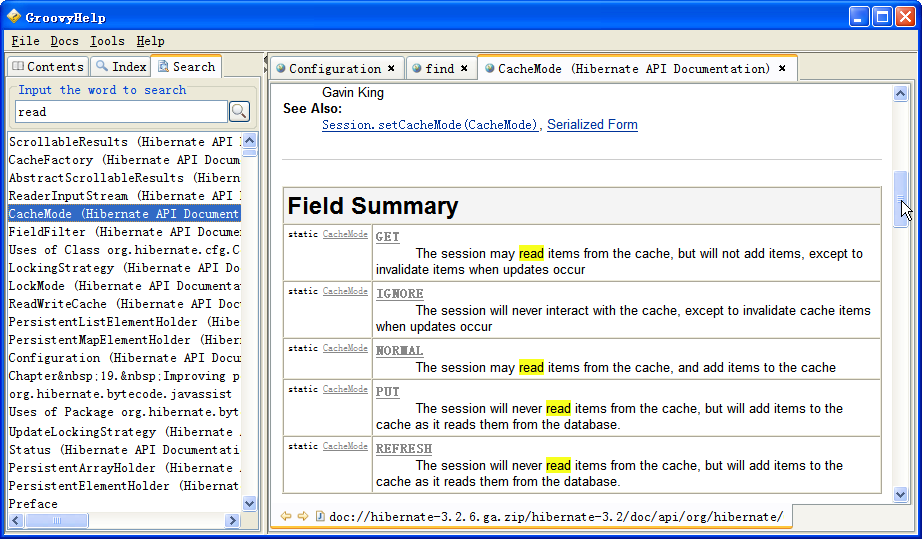Open the PUT field link
Image resolution: width=922 pixels, height=539 pixels.
[x=387, y=392]
